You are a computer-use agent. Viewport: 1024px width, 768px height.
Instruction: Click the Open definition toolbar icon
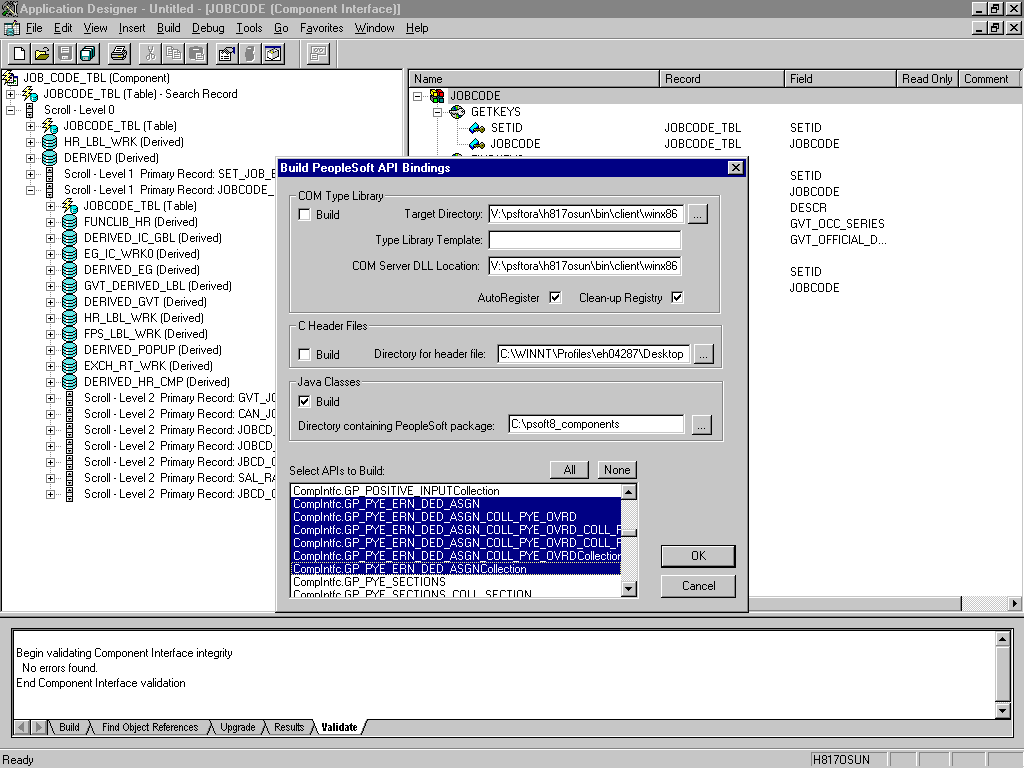click(40, 54)
